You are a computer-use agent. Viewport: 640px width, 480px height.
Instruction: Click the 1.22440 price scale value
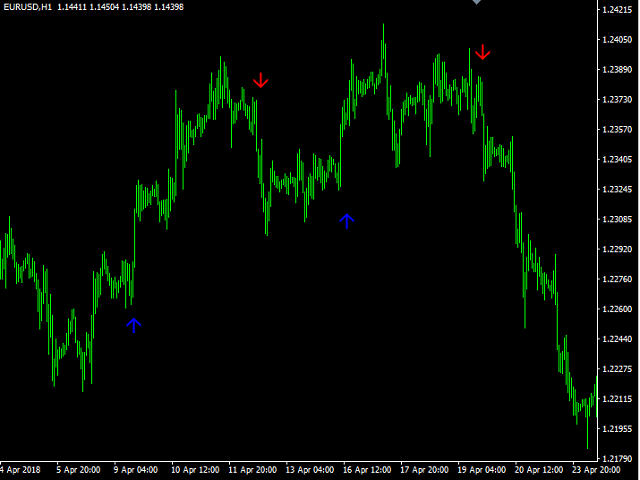tap(617, 339)
